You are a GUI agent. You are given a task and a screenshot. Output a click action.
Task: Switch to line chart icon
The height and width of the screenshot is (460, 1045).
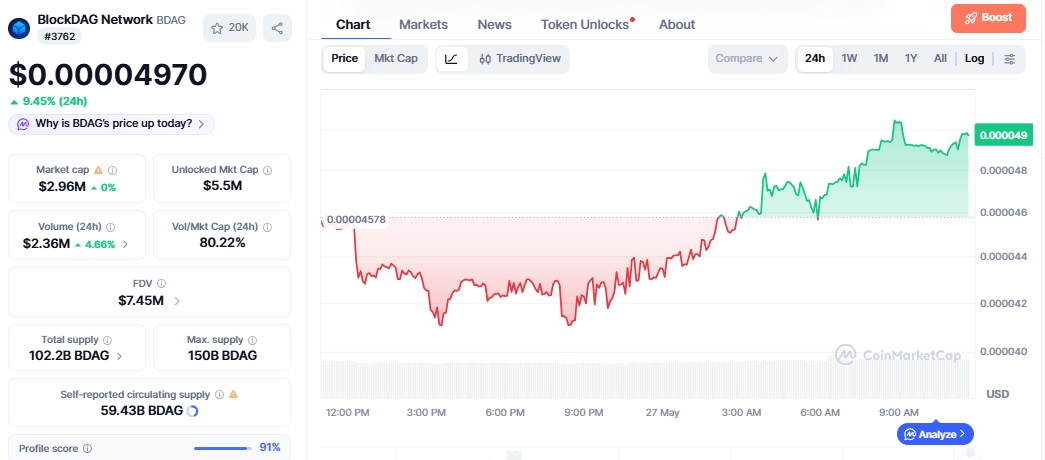(451, 59)
